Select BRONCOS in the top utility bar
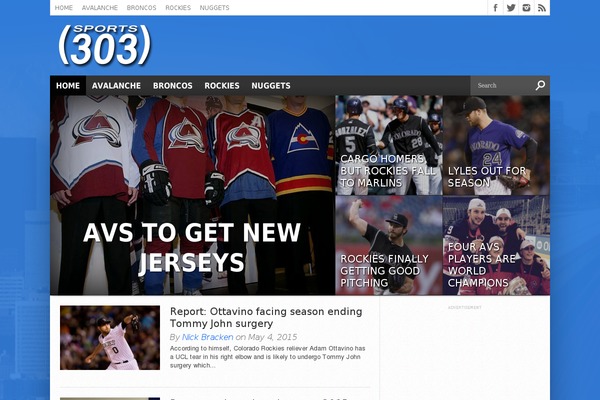The height and width of the screenshot is (400, 600). coord(141,8)
